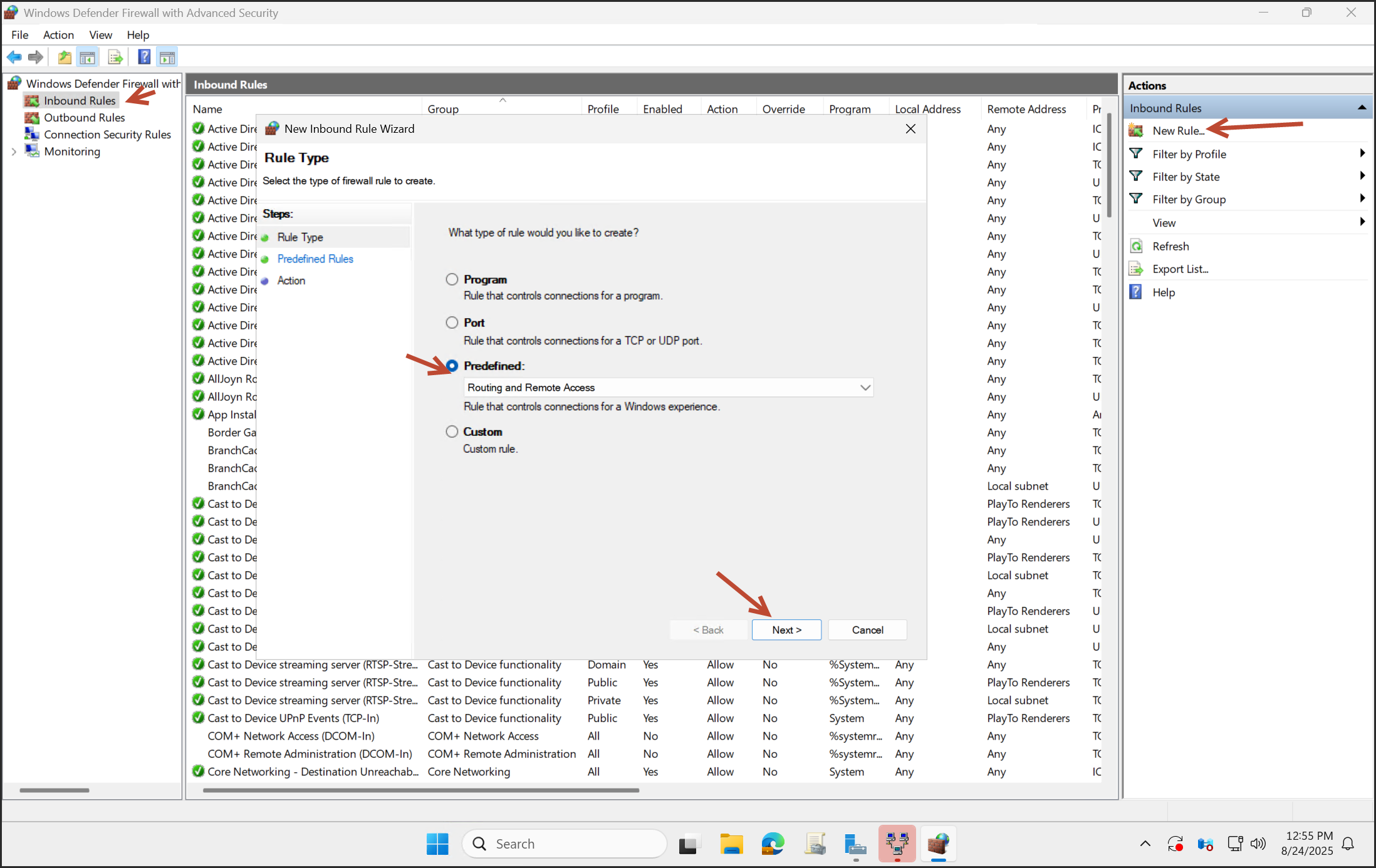
Task: Expand the Filter by Profile submenu
Action: [1362, 153]
